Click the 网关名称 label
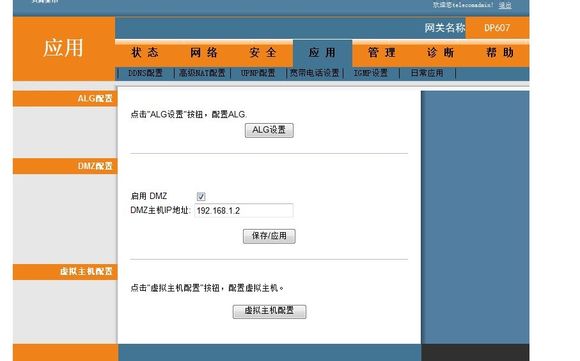Image resolution: width=580 pixels, height=361 pixels. [x=445, y=28]
